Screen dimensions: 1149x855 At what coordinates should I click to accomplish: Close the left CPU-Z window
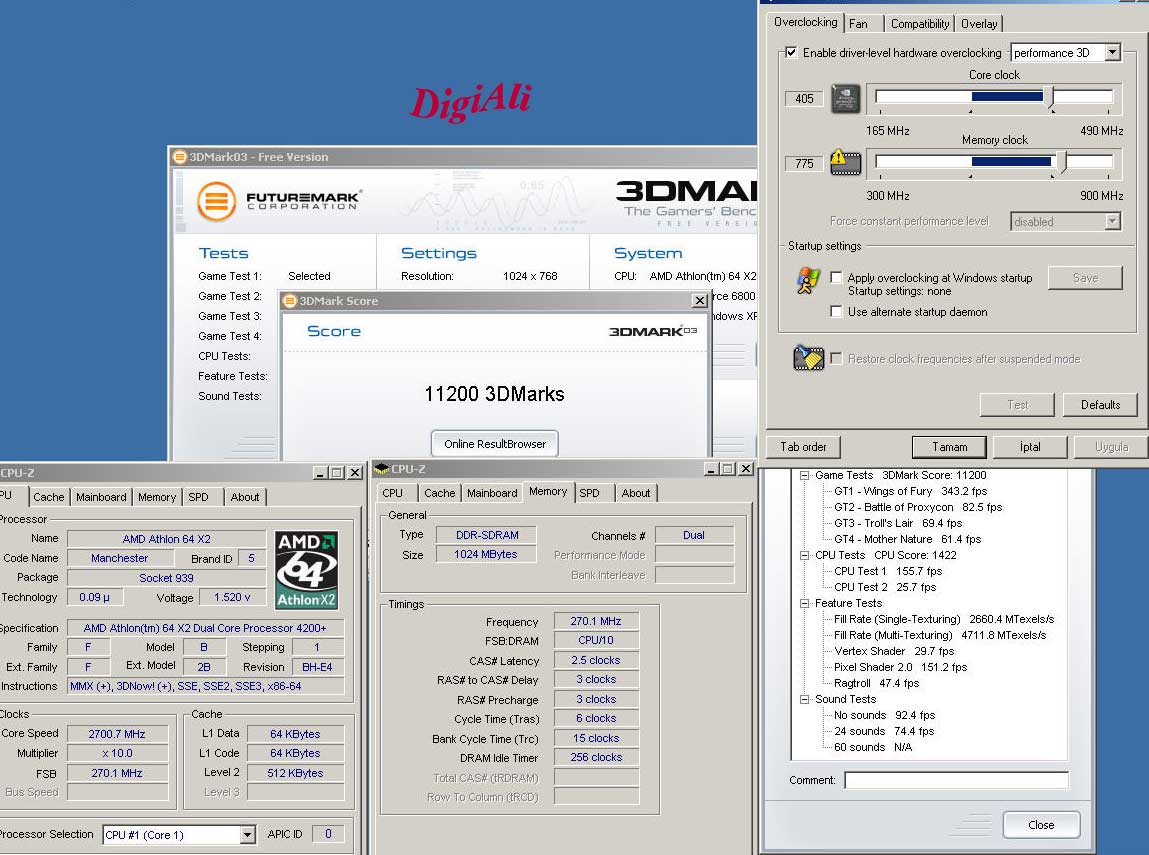tap(355, 473)
